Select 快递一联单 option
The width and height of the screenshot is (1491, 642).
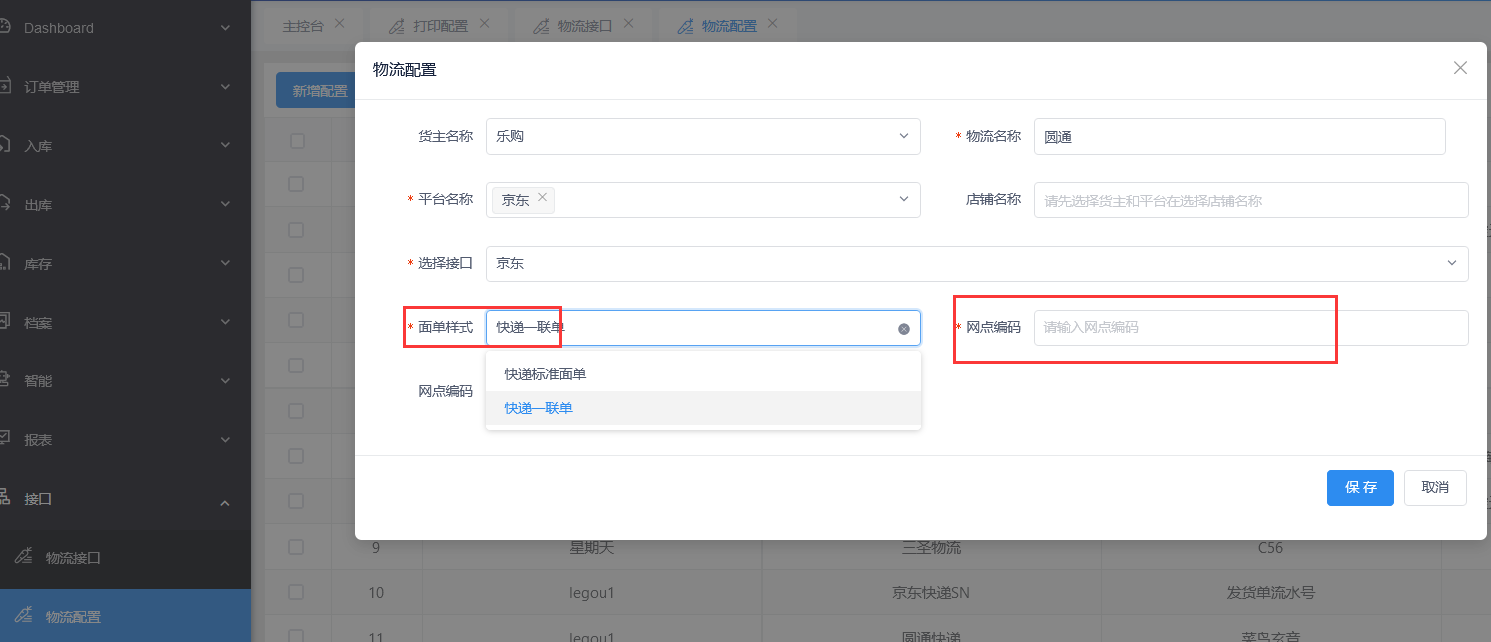point(703,408)
